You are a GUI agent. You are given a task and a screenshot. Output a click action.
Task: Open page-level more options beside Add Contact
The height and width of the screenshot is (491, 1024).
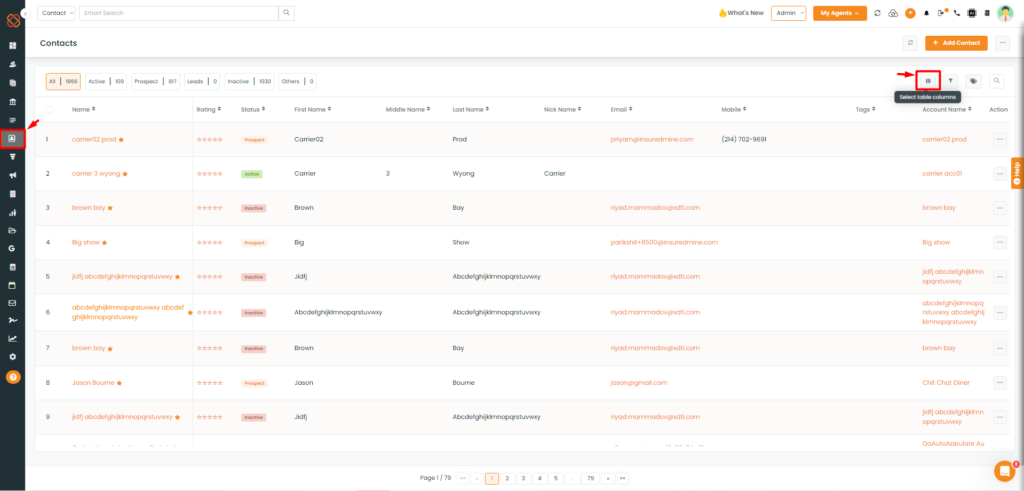pos(1002,43)
